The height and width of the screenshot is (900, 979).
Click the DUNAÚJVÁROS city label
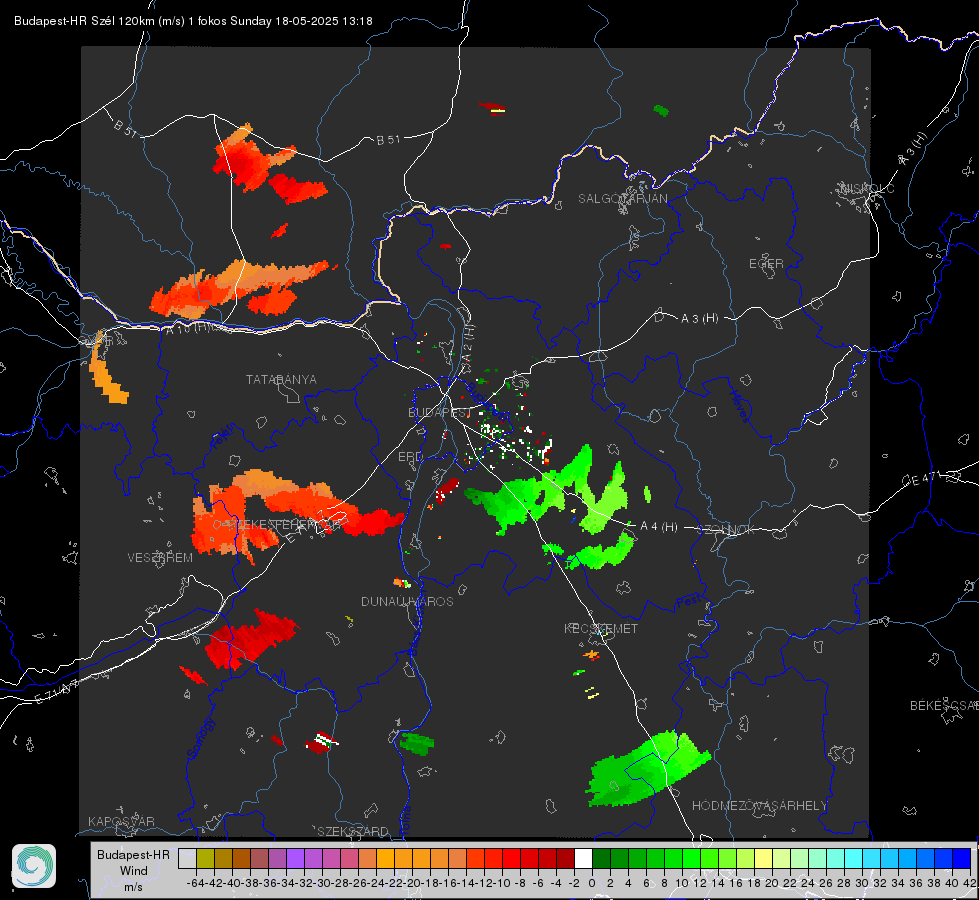[x=407, y=601]
